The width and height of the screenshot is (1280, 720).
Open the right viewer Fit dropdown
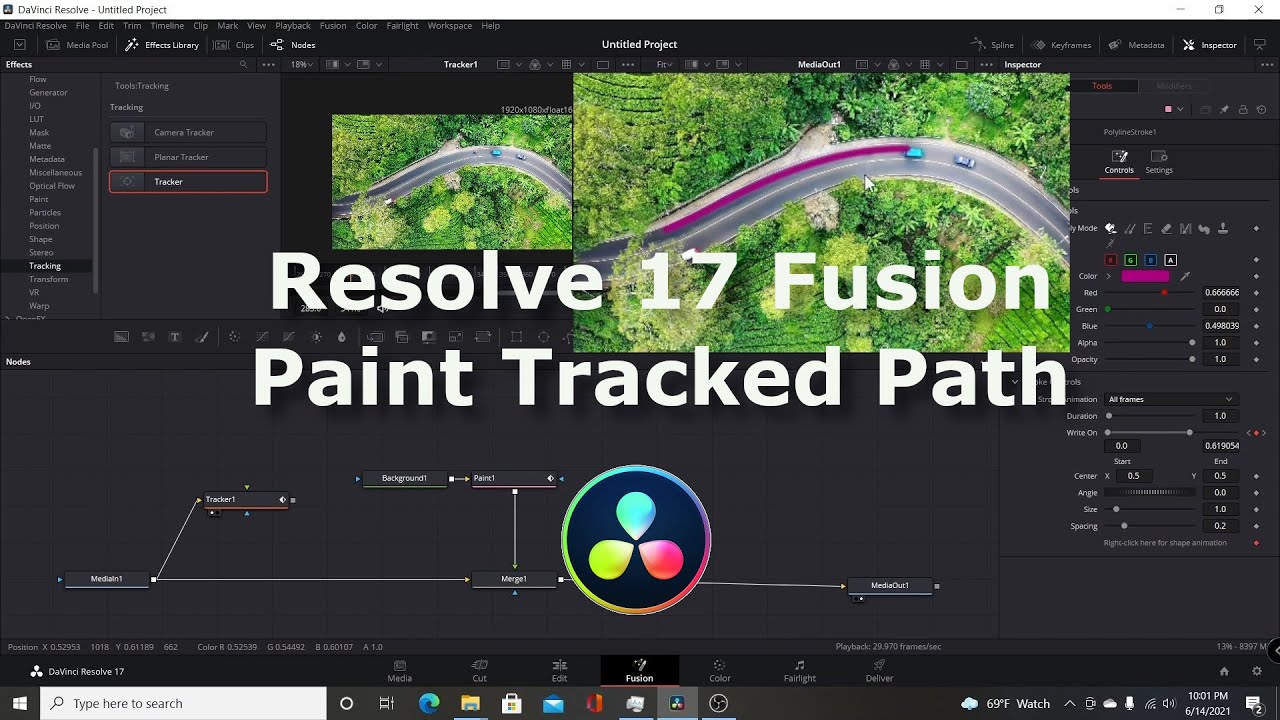click(x=665, y=64)
